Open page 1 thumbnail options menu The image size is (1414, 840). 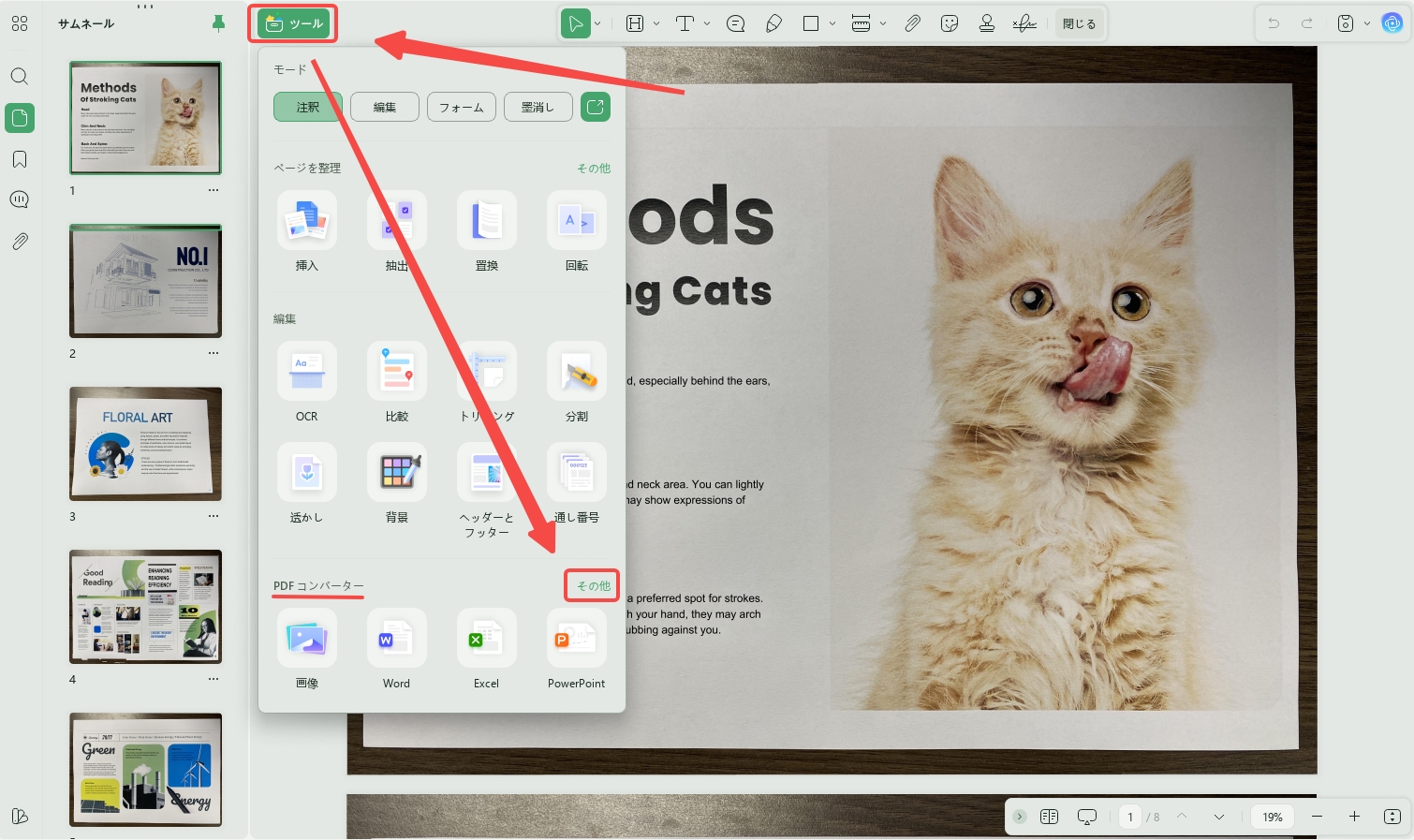pyautogui.click(x=214, y=190)
